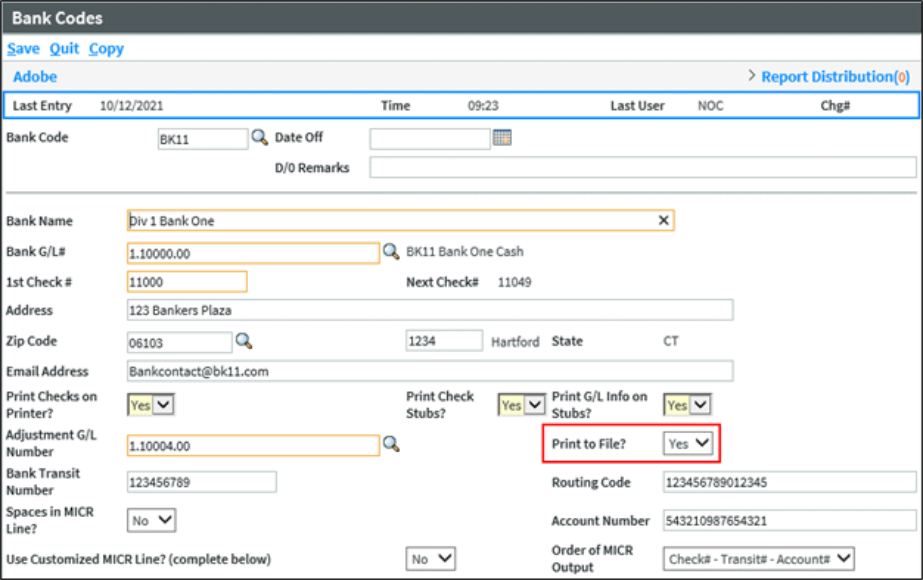Click Save in the top menu
Image resolution: width=923 pixels, height=580 pixels.
coord(23,48)
